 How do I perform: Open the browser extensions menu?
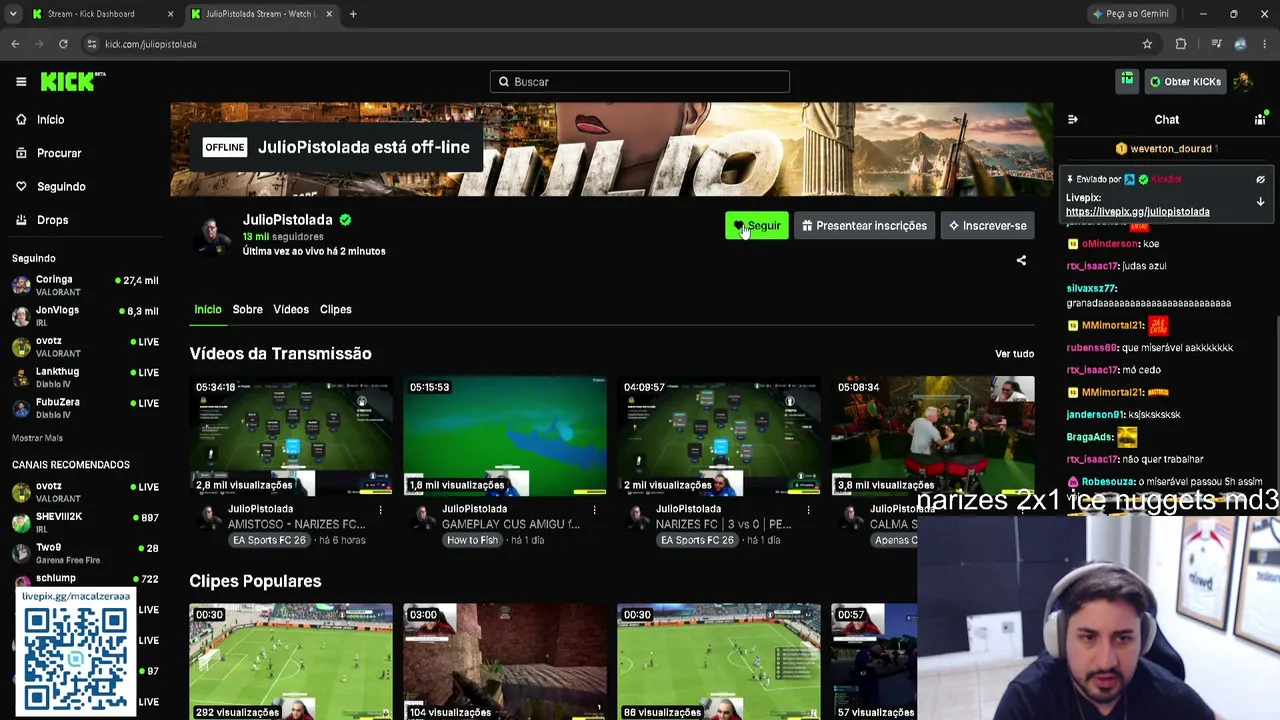pyautogui.click(x=1181, y=44)
